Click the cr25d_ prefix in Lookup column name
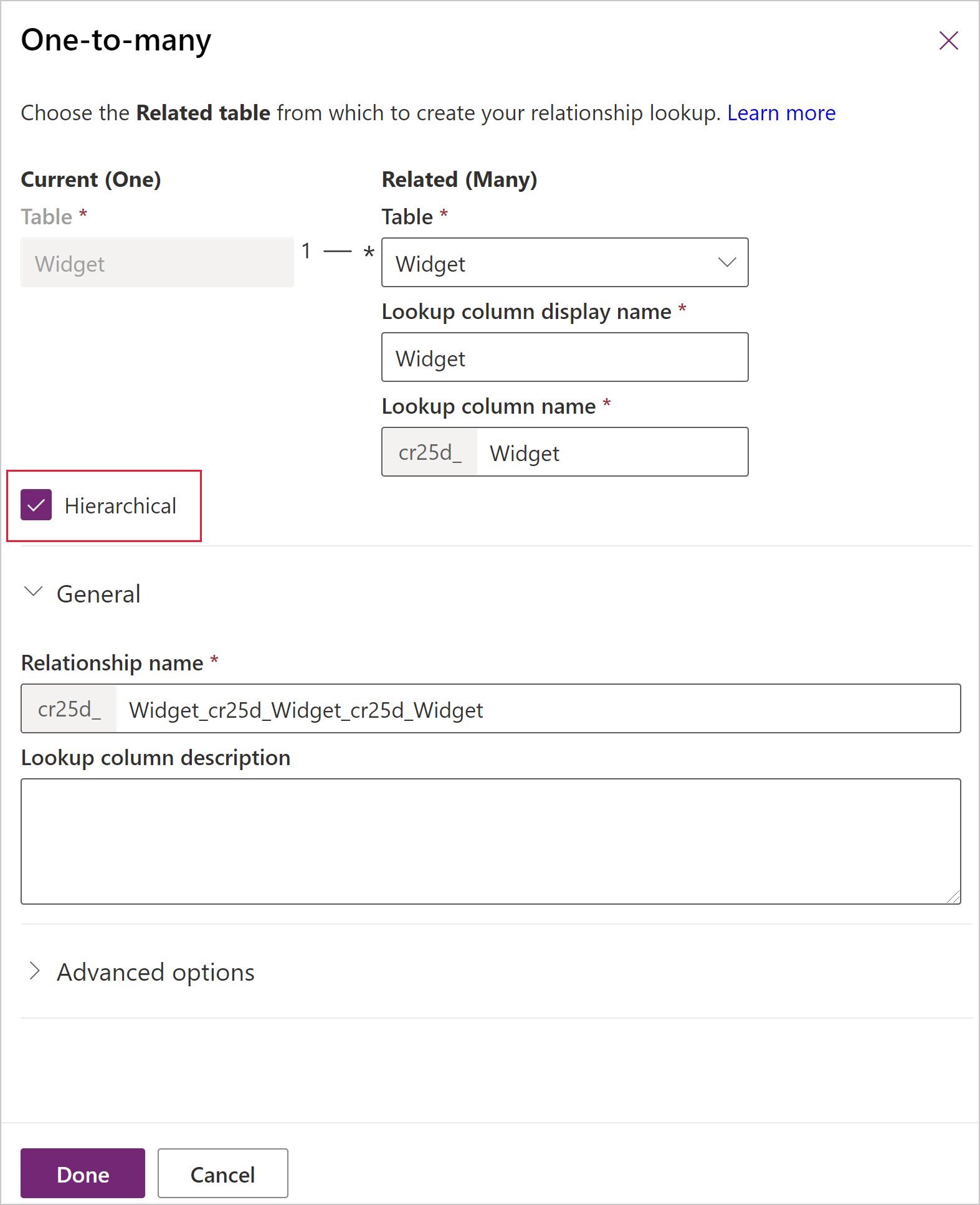This screenshot has height=1205, width=980. (430, 452)
